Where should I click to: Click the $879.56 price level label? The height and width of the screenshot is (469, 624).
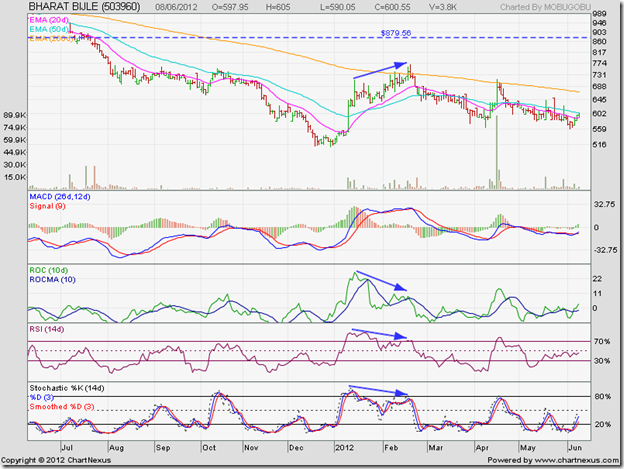pos(396,33)
